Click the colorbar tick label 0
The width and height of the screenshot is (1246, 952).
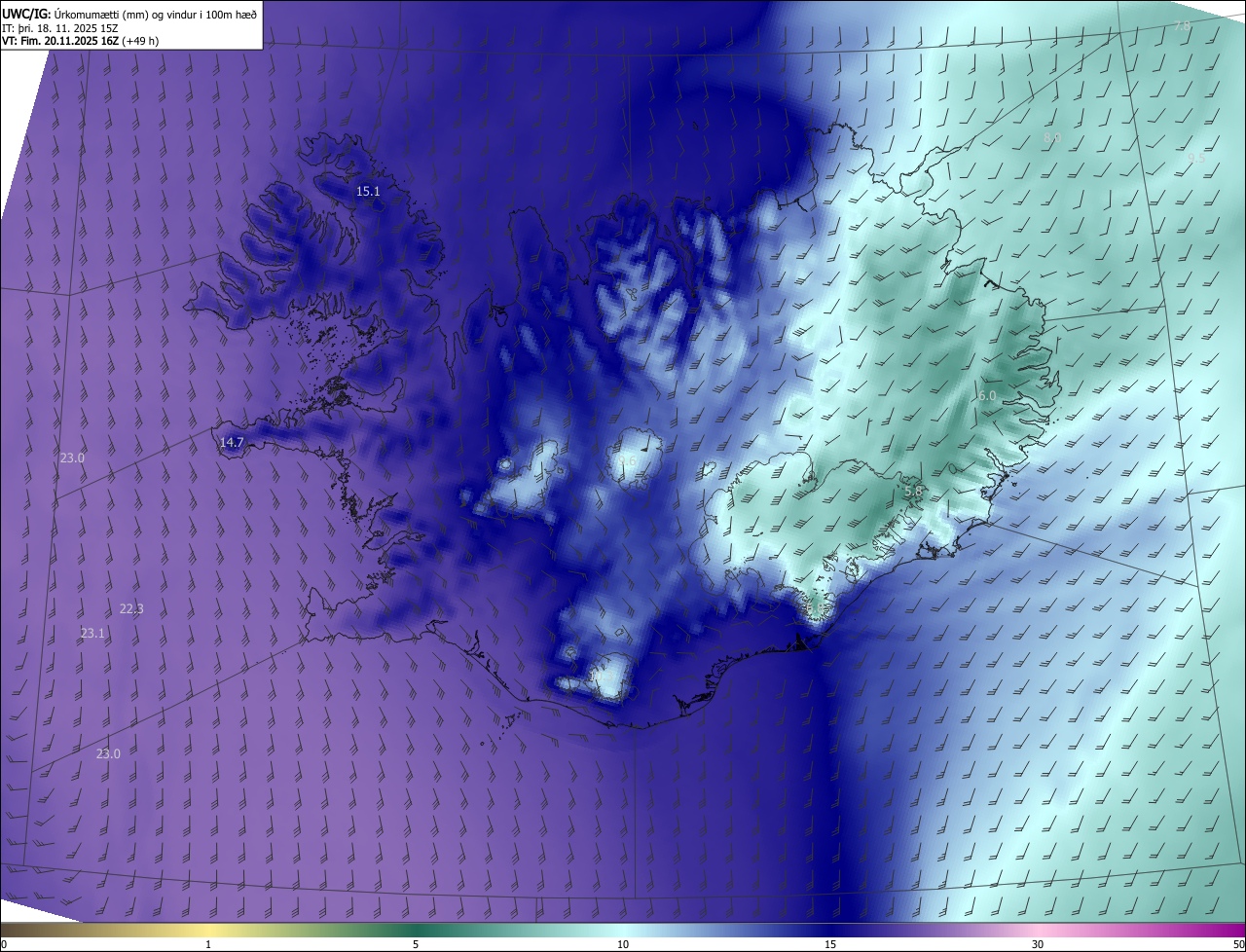3,944
